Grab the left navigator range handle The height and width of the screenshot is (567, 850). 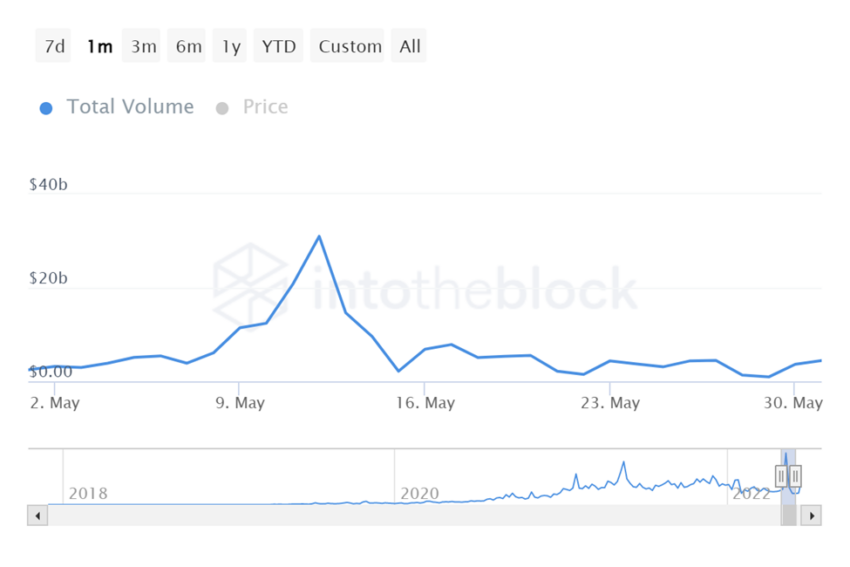pos(781,476)
